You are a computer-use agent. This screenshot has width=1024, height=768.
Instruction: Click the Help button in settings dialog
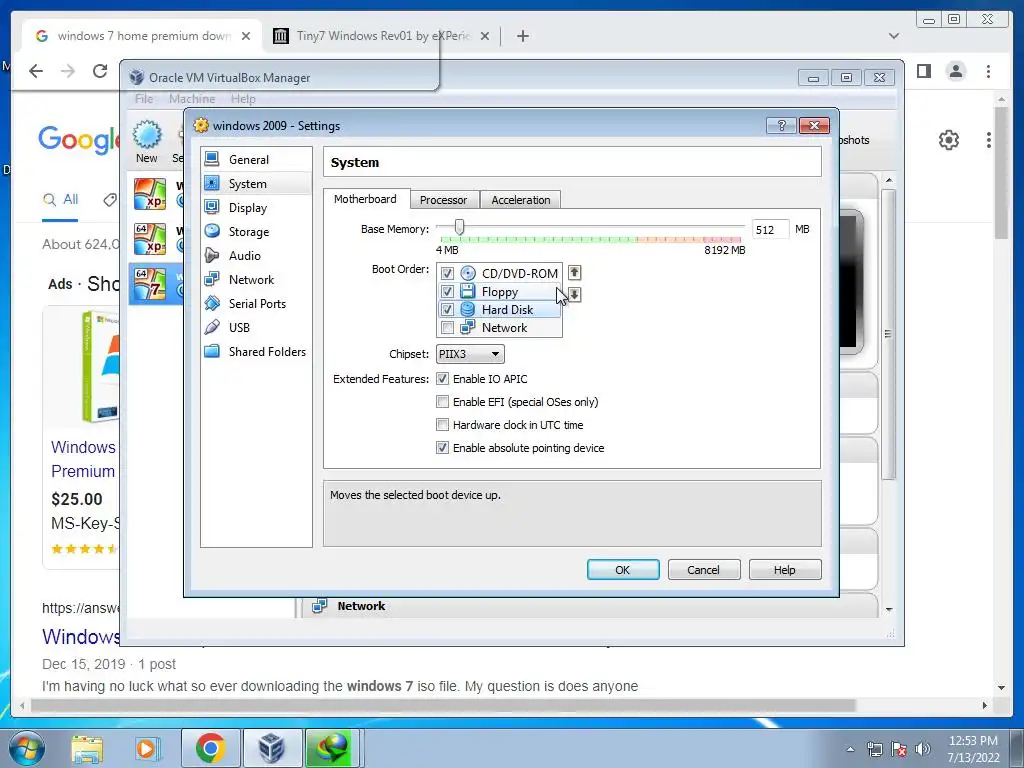[784, 569]
